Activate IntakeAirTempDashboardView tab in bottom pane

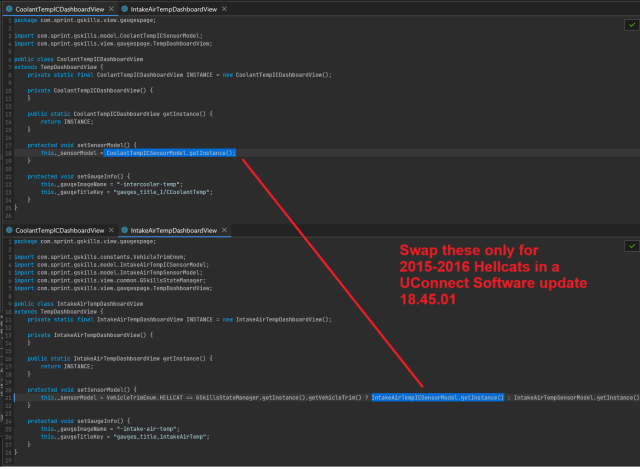[172, 230]
